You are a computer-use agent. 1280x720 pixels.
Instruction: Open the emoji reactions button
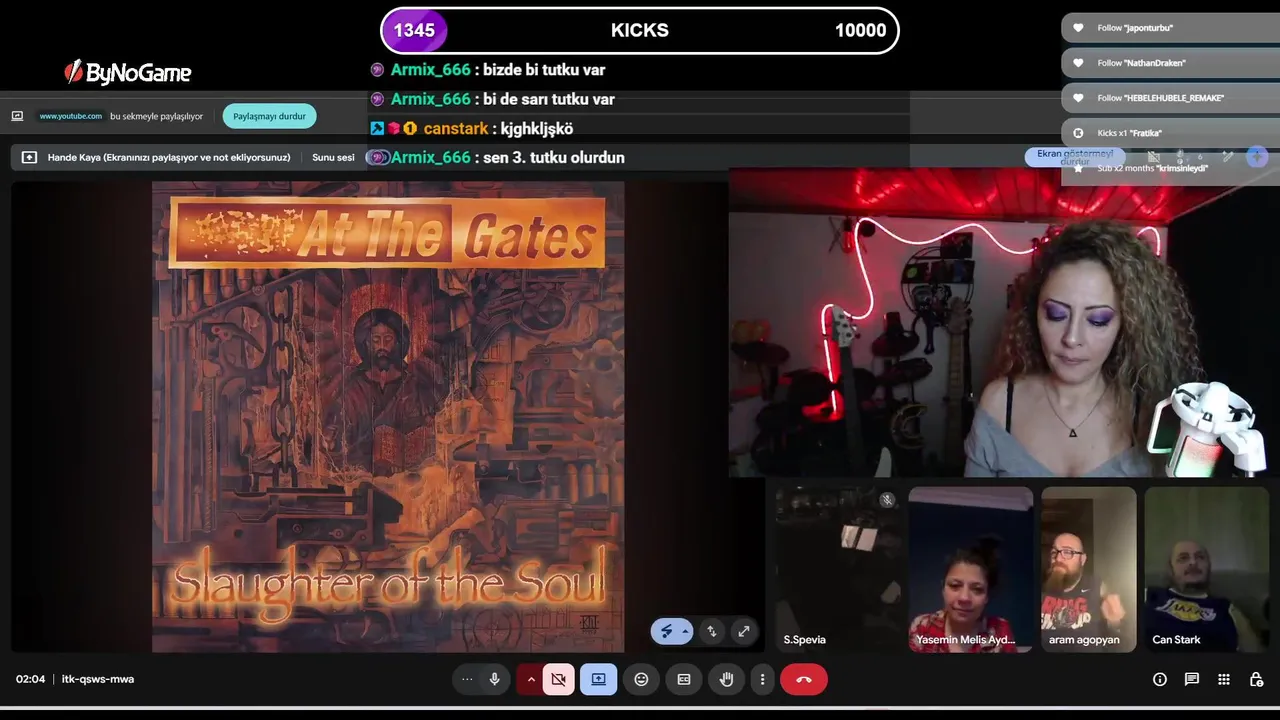[x=641, y=679]
